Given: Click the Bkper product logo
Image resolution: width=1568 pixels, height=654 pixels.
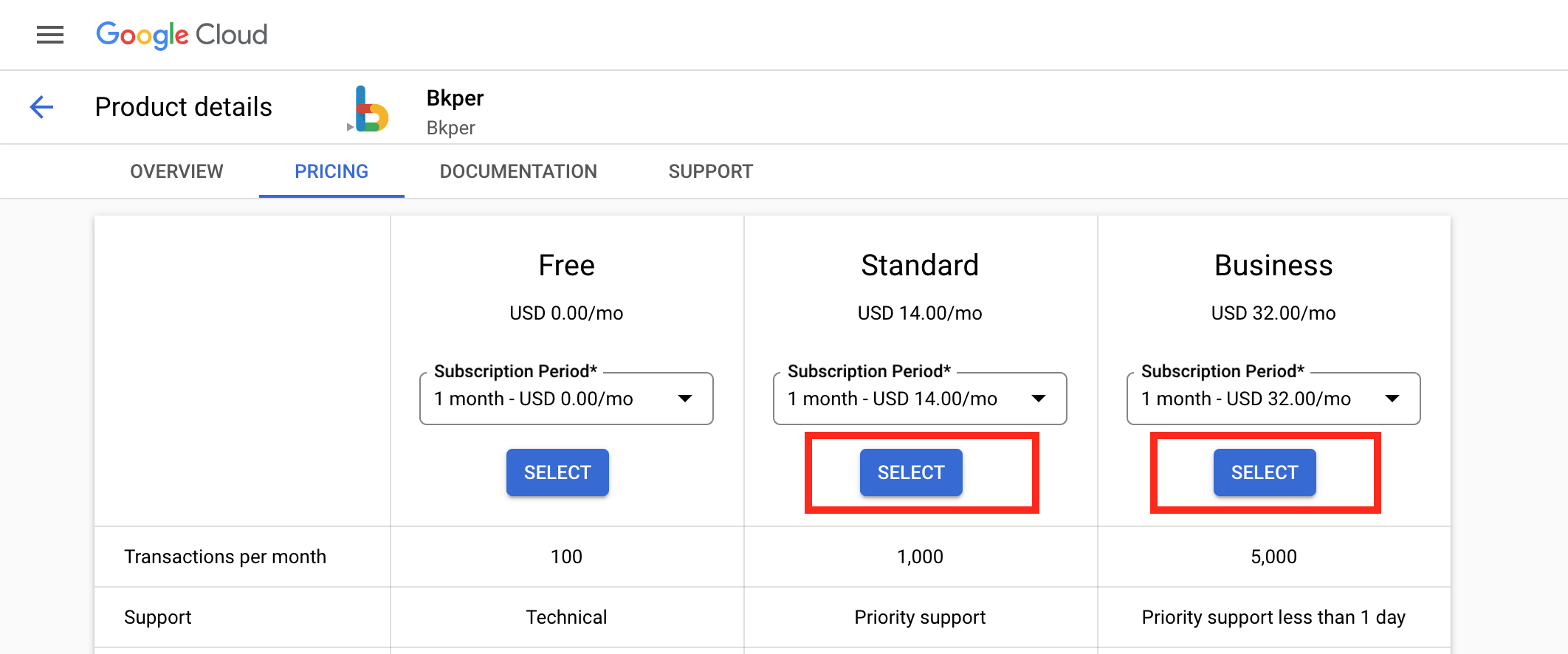Looking at the screenshot, I should tap(371, 109).
